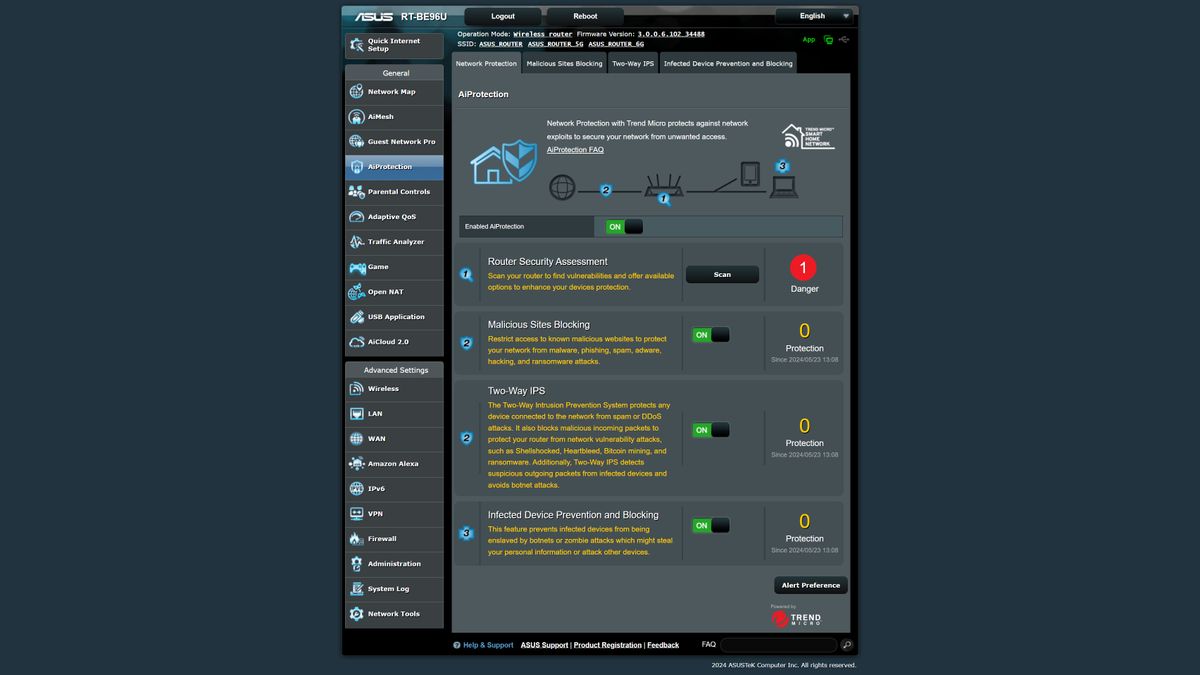Click the USB status icon at top right
1200x675 pixels.
[x=845, y=40]
